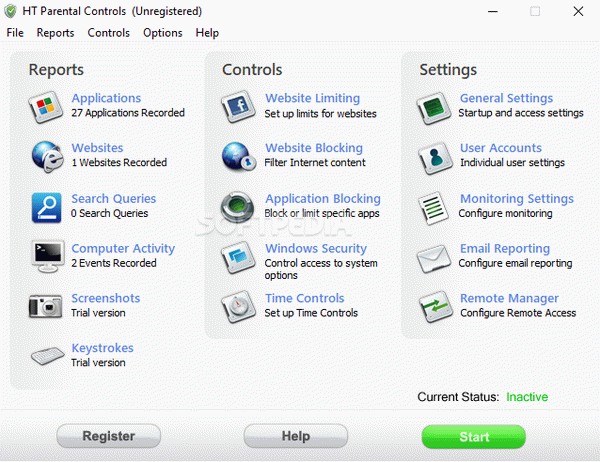Open the Help menu in menu bar
Image resolution: width=600 pixels, height=462 pixels.
(x=207, y=33)
